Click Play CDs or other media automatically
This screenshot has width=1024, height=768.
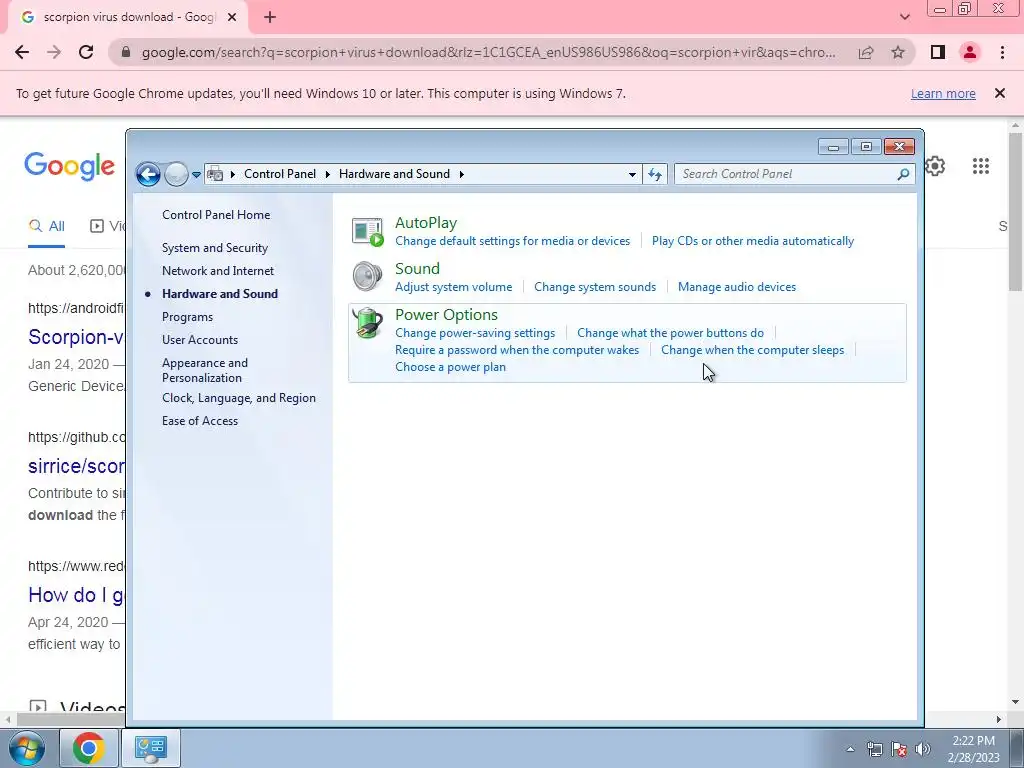click(x=753, y=241)
